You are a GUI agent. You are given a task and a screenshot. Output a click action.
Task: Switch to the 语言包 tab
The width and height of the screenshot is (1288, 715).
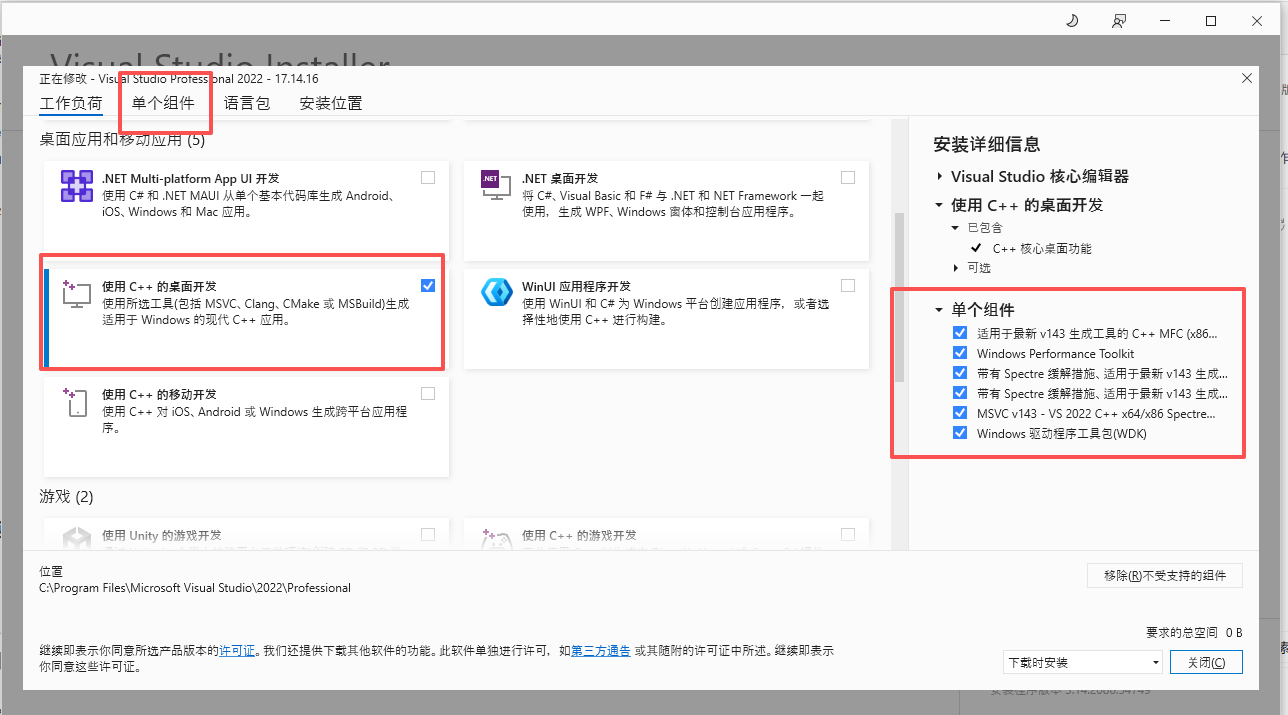coord(247,103)
